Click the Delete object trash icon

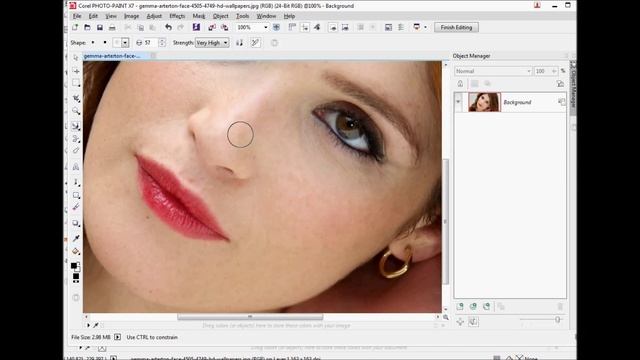[560, 307]
